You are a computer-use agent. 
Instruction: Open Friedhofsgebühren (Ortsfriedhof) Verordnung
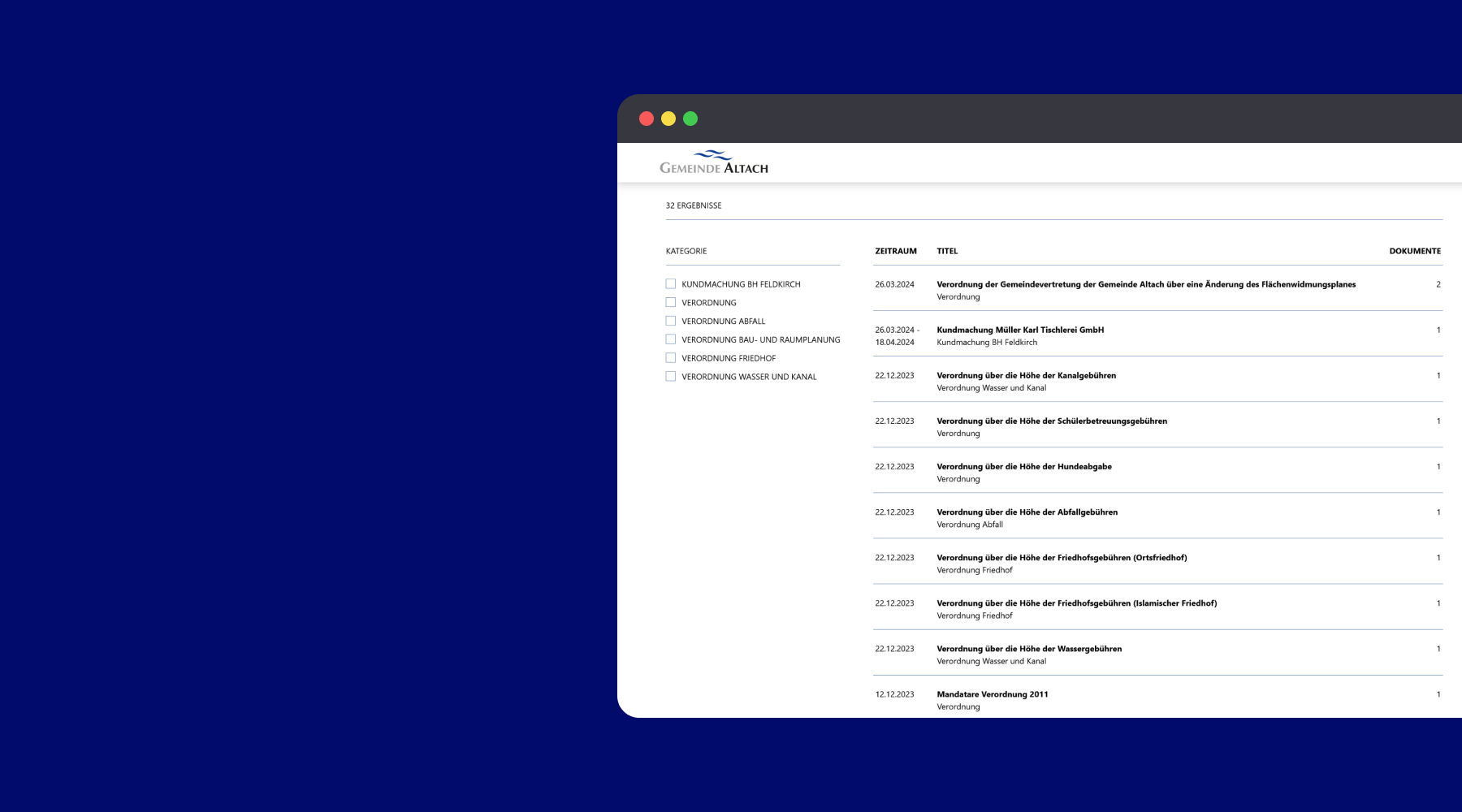1062,558
